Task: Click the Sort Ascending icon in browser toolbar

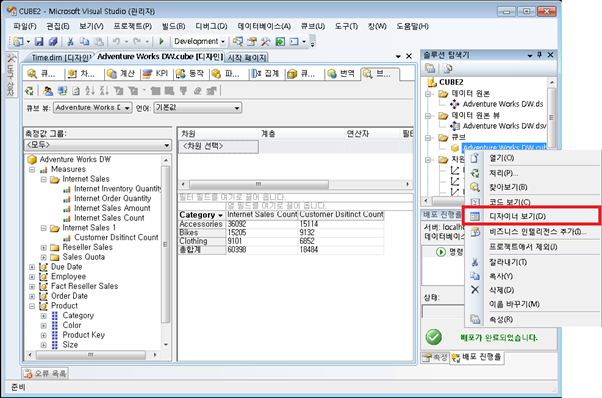Action: click(x=90, y=91)
